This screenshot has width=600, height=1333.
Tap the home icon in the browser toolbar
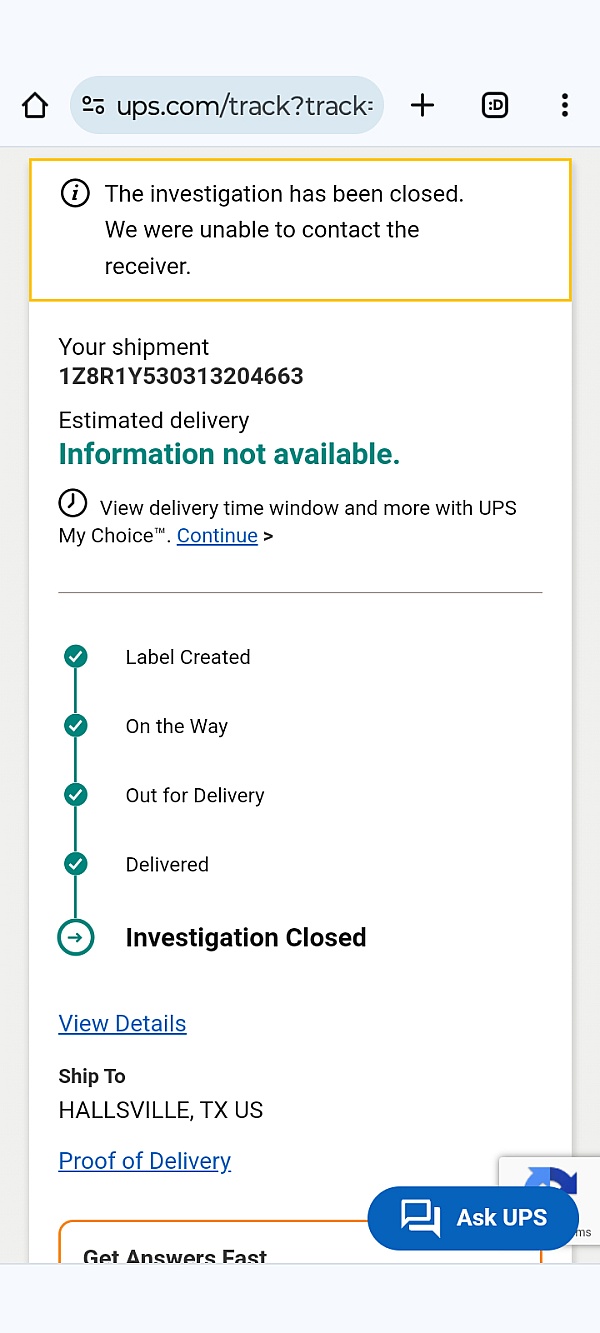tap(35, 104)
